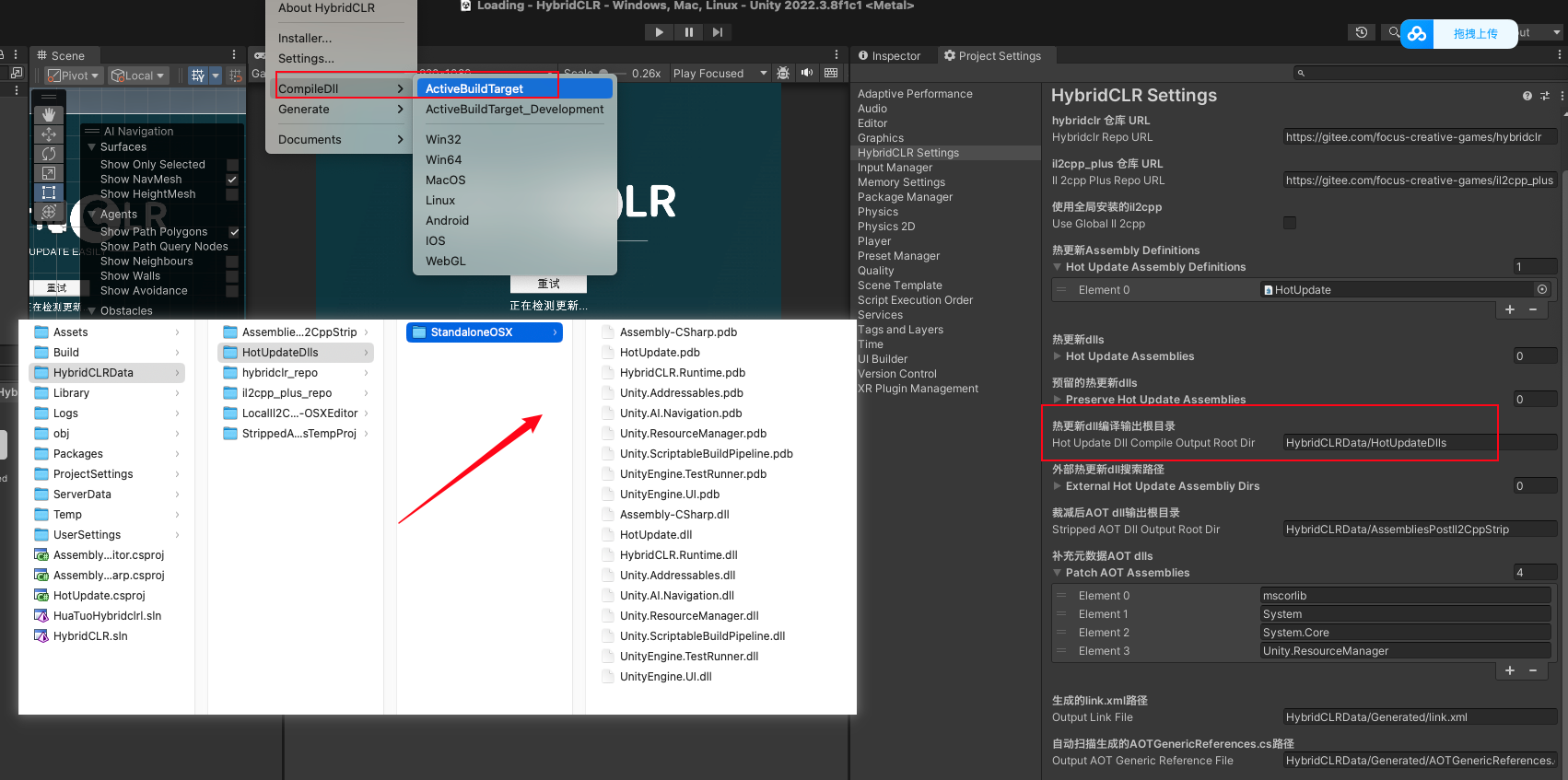Toggle Use Global Il 2cpp checkbox

tap(1290, 223)
